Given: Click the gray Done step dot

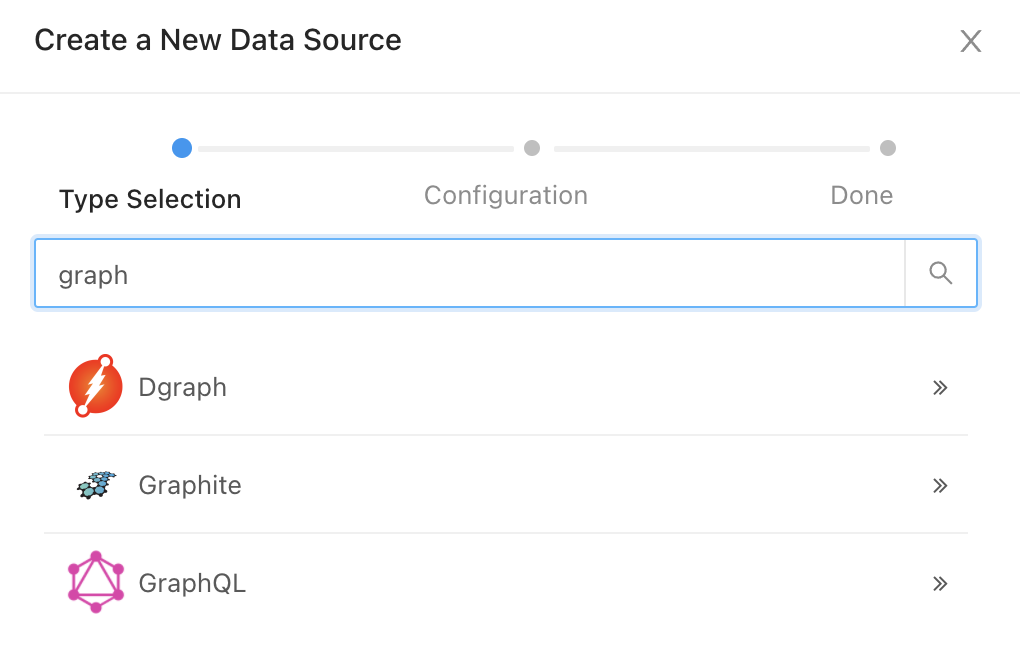Looking at the screenshot, I should tap(888, 148).
